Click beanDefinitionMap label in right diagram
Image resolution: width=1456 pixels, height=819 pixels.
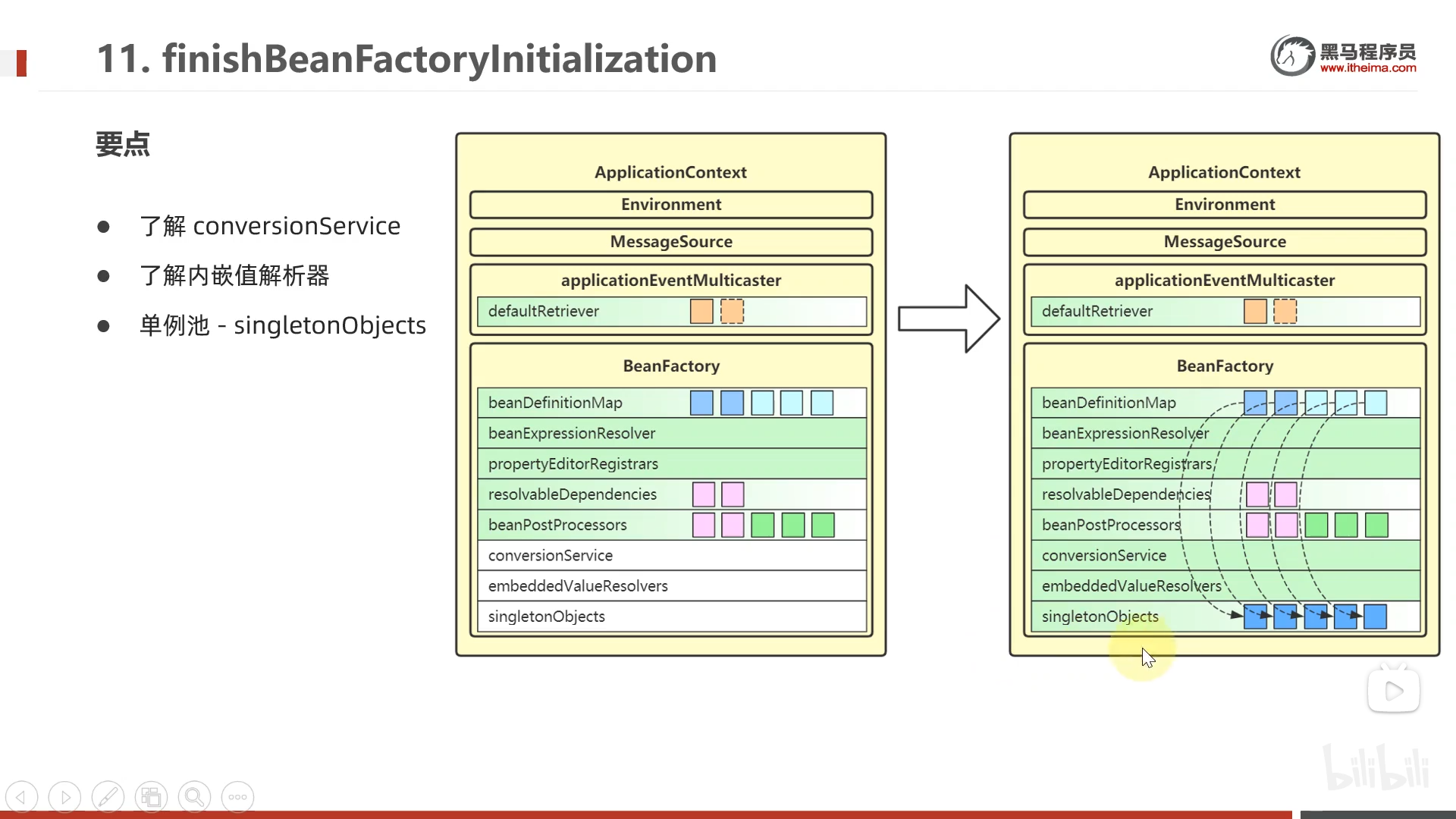[1109, 403]
